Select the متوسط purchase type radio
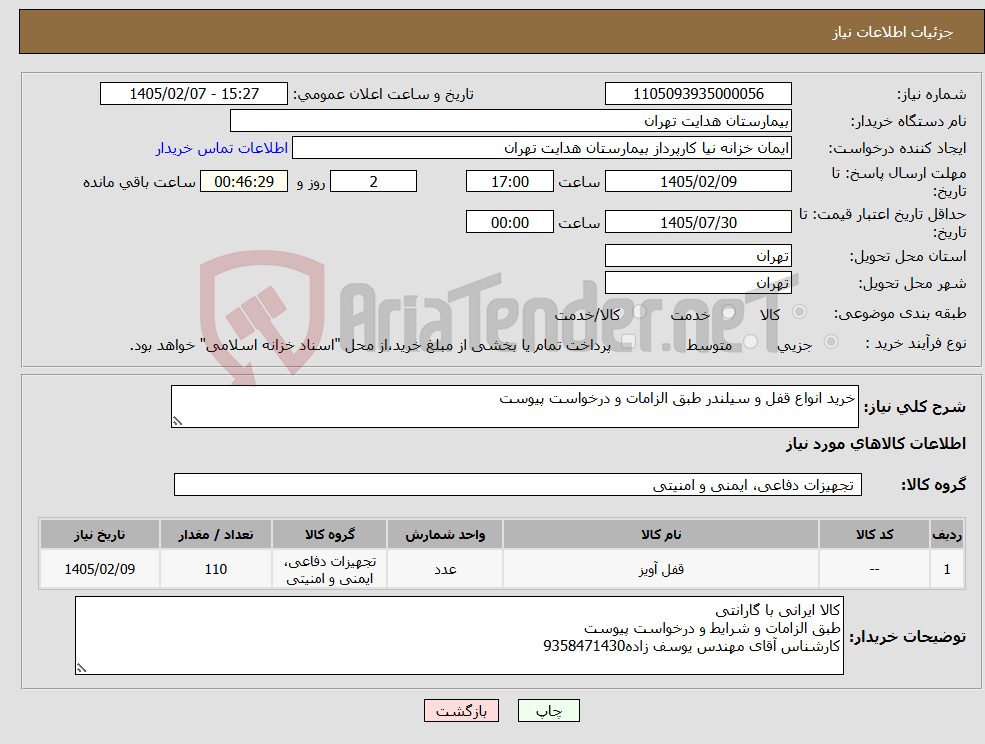985x744 pixels. coord(751,342)
